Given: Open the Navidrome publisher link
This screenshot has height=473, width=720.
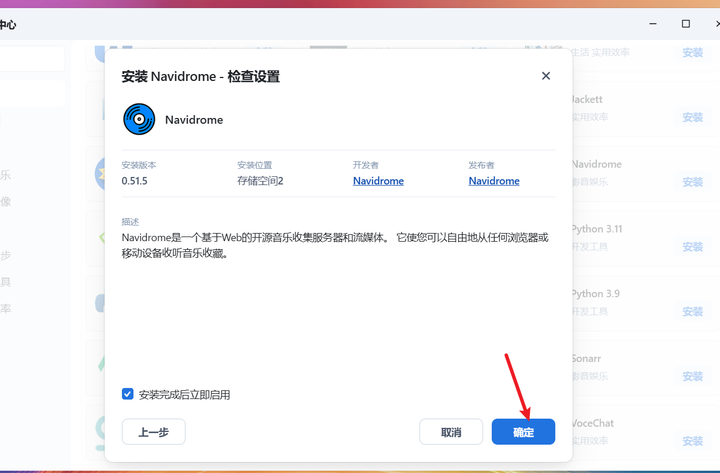Looking at the screenshot, I should click(x=494, y=181).
